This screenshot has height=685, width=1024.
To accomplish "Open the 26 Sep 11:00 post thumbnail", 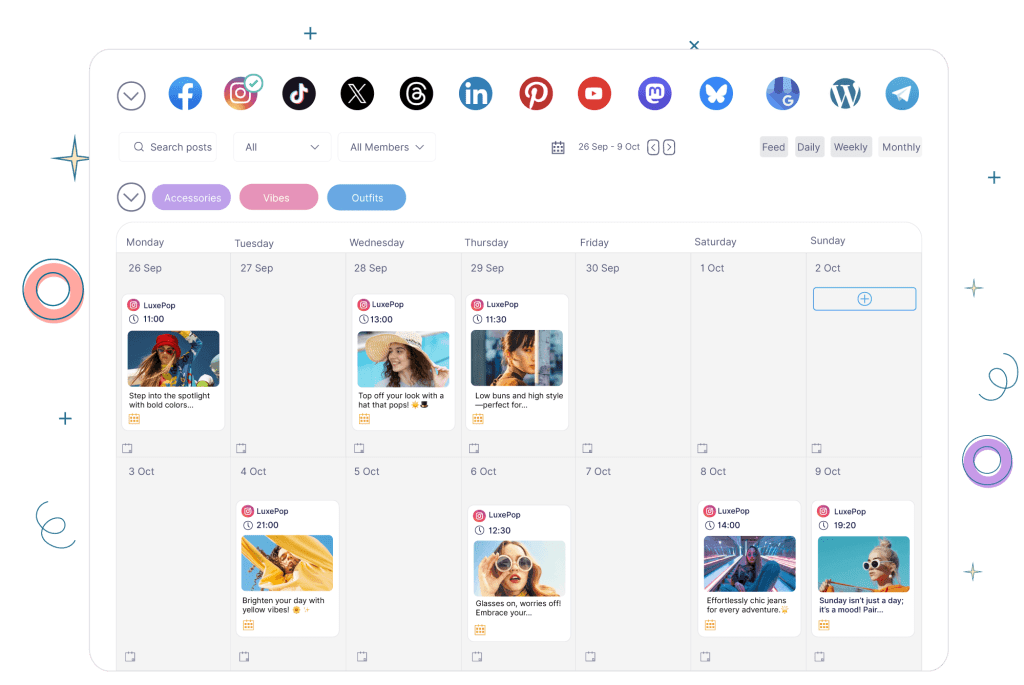I will click(174, 358).
